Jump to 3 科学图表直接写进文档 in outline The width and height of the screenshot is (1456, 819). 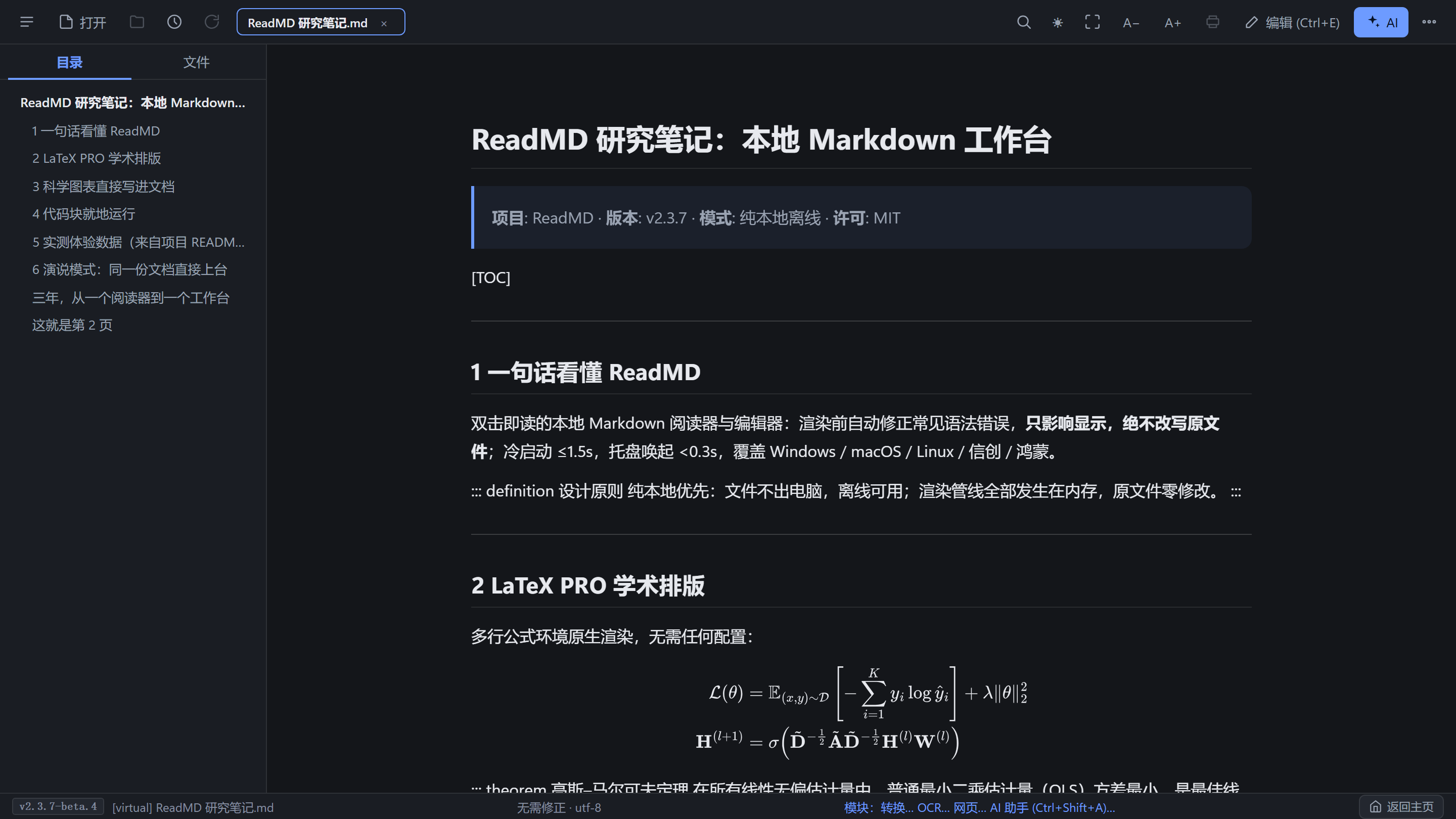point(104,187)
